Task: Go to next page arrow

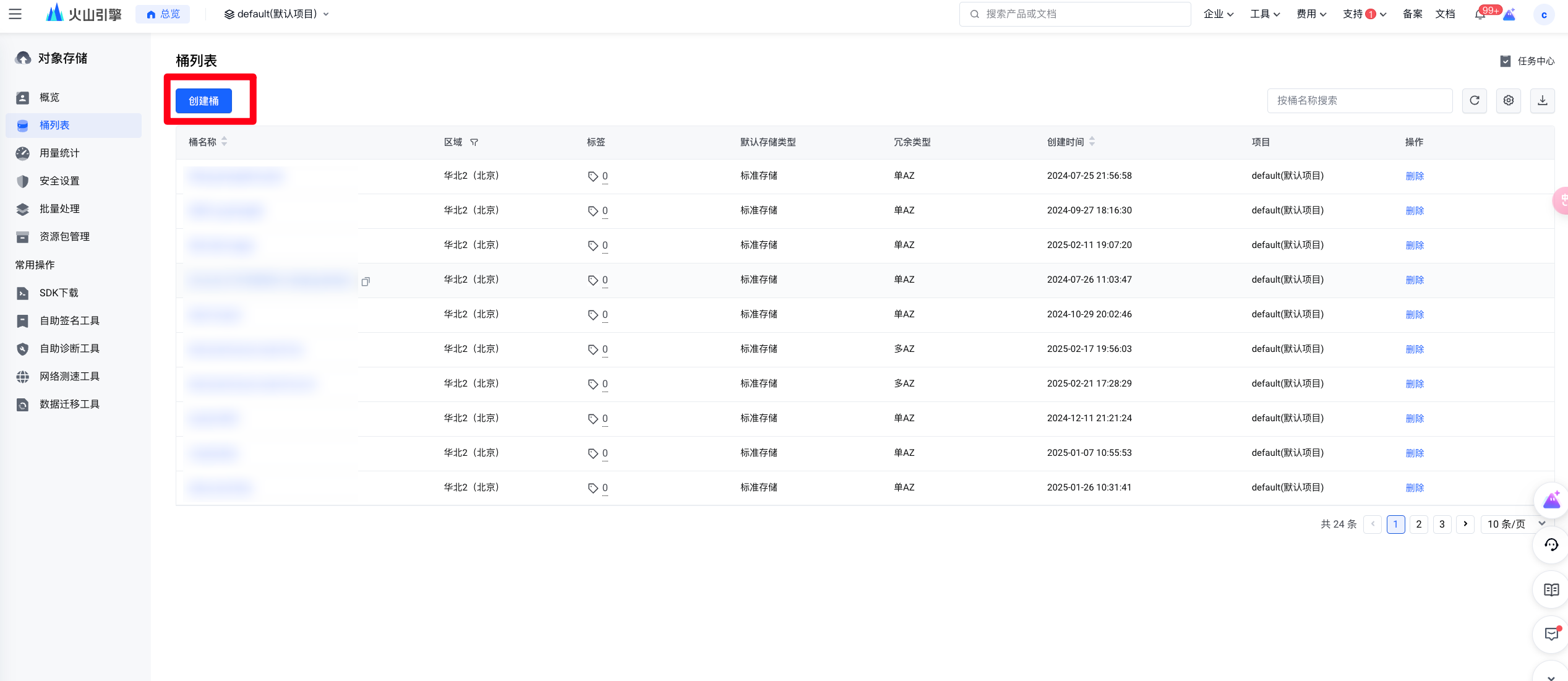Action: [x=1465, y=524]
